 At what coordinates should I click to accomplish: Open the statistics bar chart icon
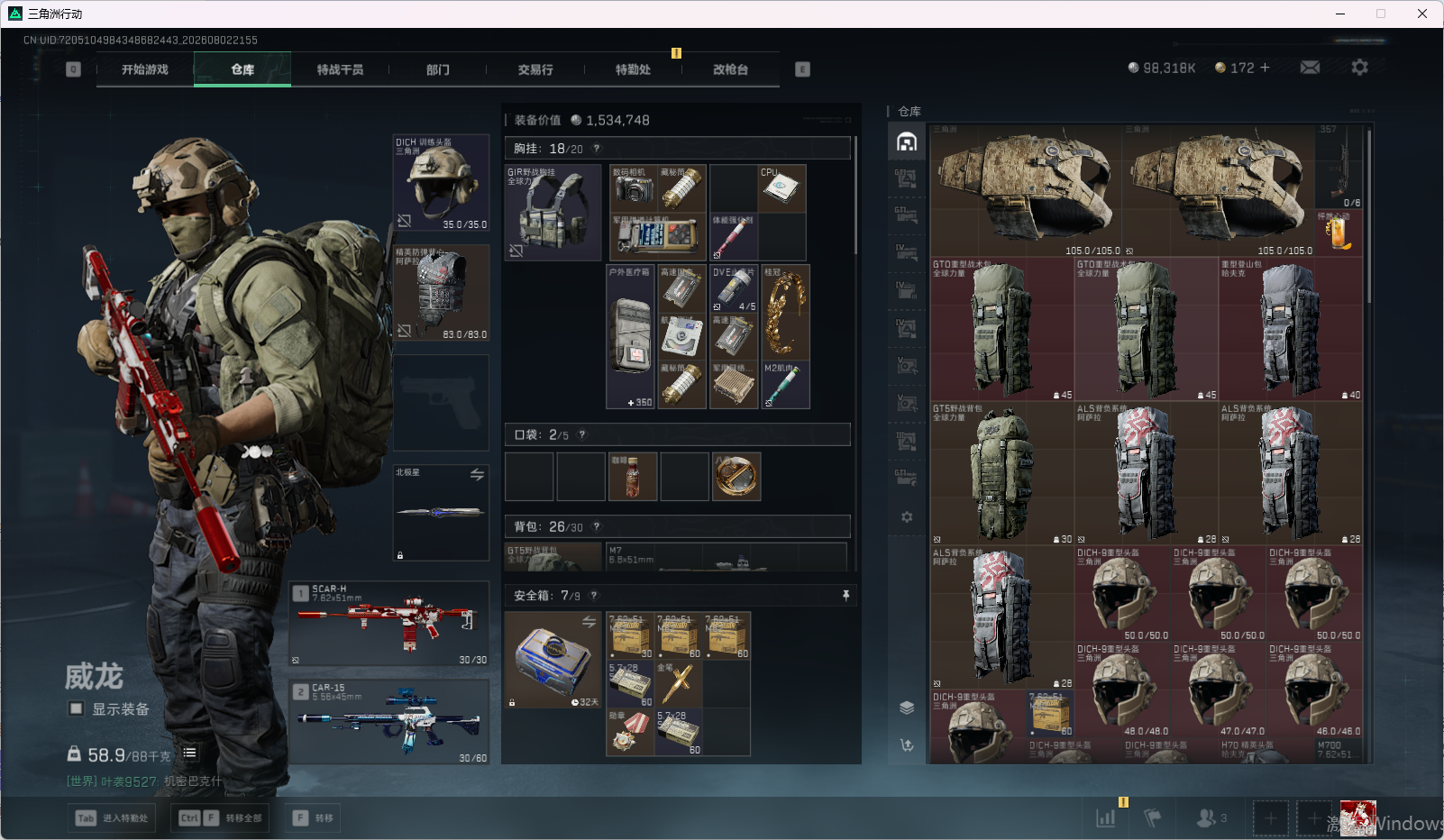tap(1106, 817)
